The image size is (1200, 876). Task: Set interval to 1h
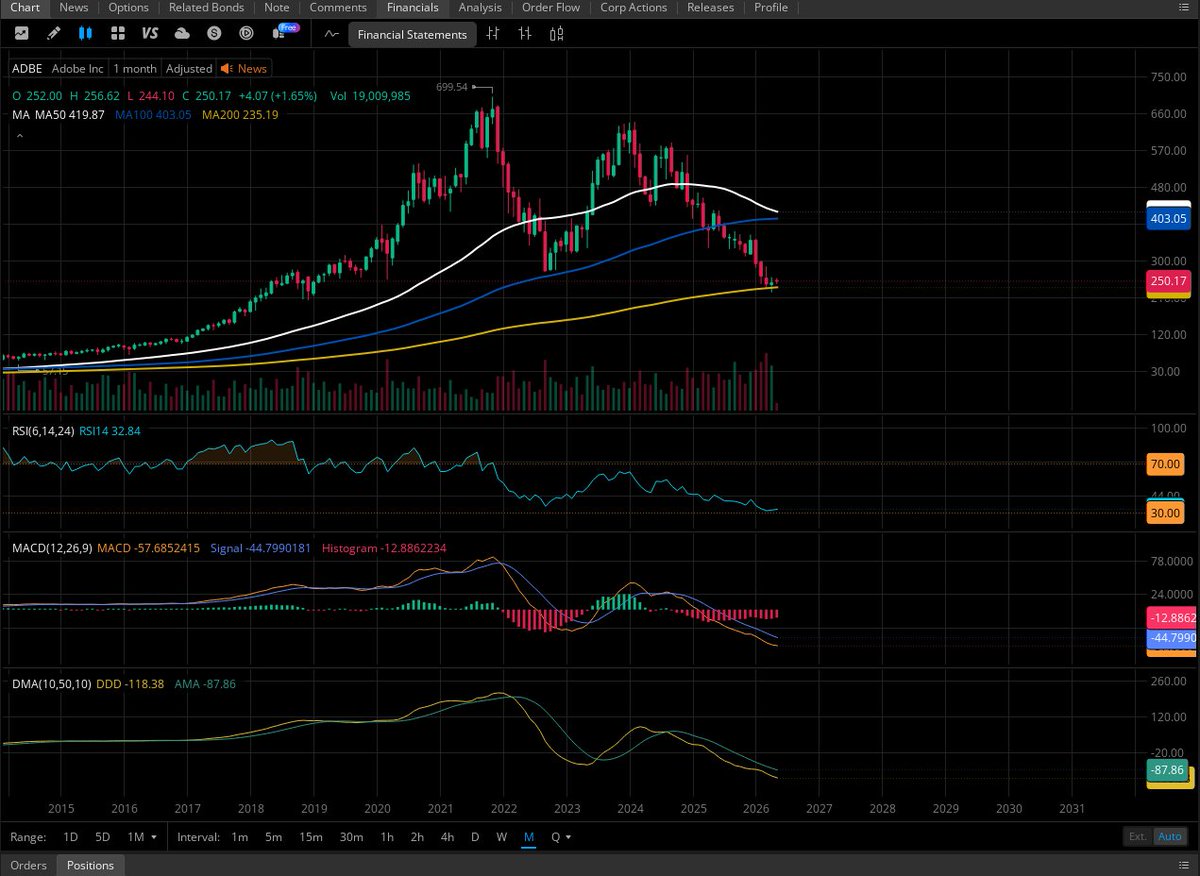(388, 836)
